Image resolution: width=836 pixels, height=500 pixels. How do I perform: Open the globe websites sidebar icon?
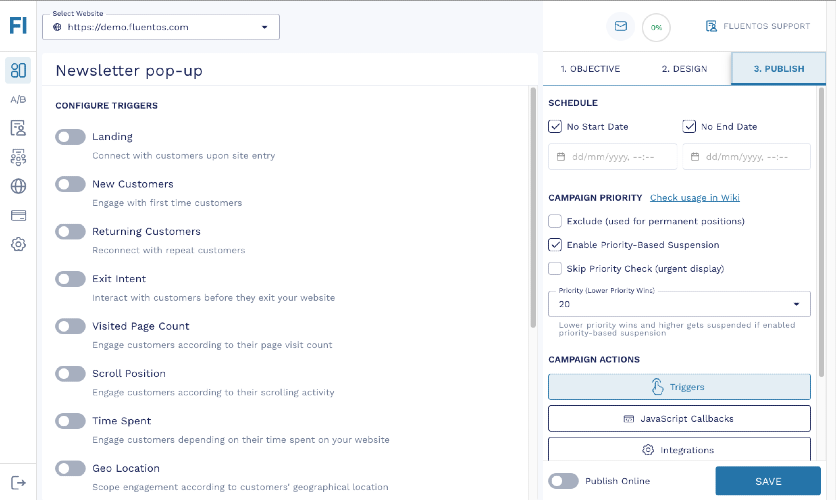pos(18,186)
